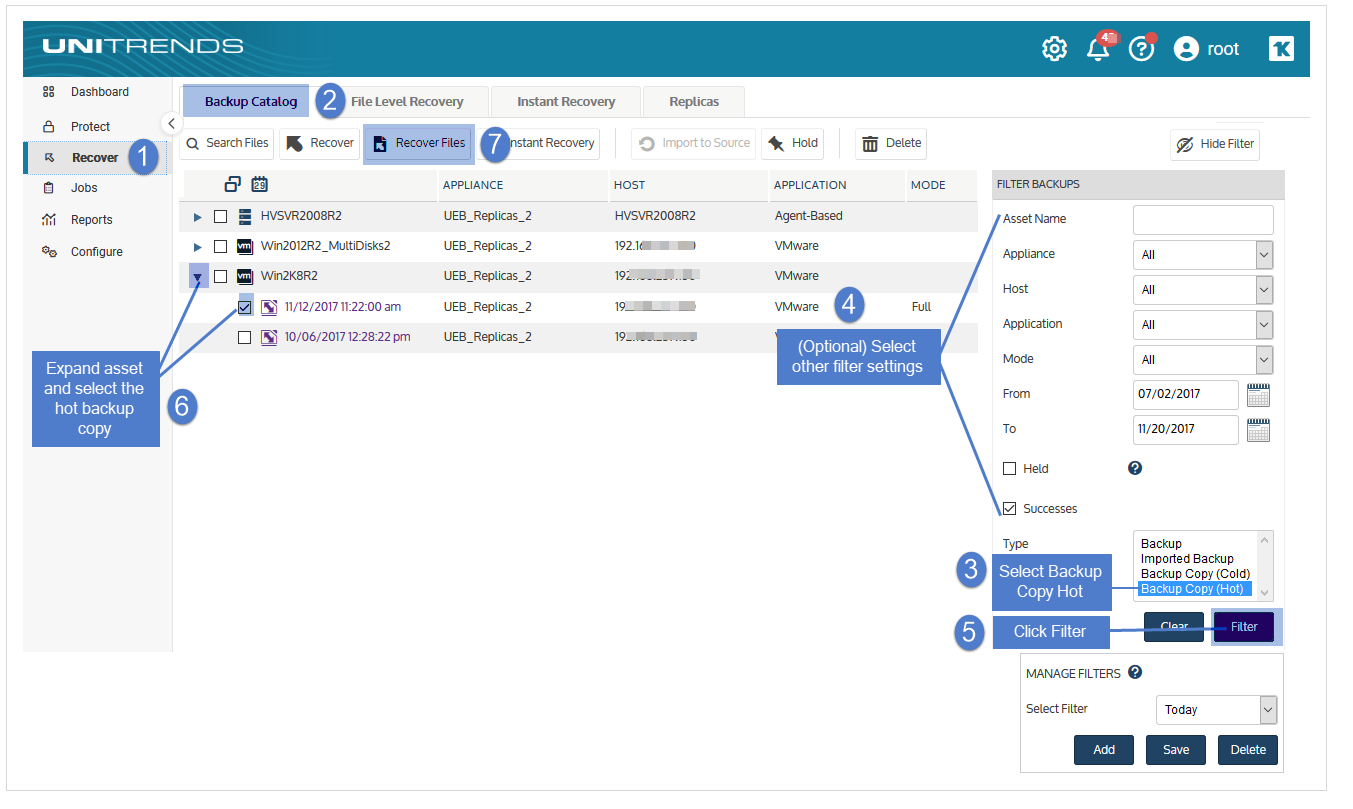Click the Filter button
The width and height of the screenshot is (1353, 809).
coord(1244,627)
